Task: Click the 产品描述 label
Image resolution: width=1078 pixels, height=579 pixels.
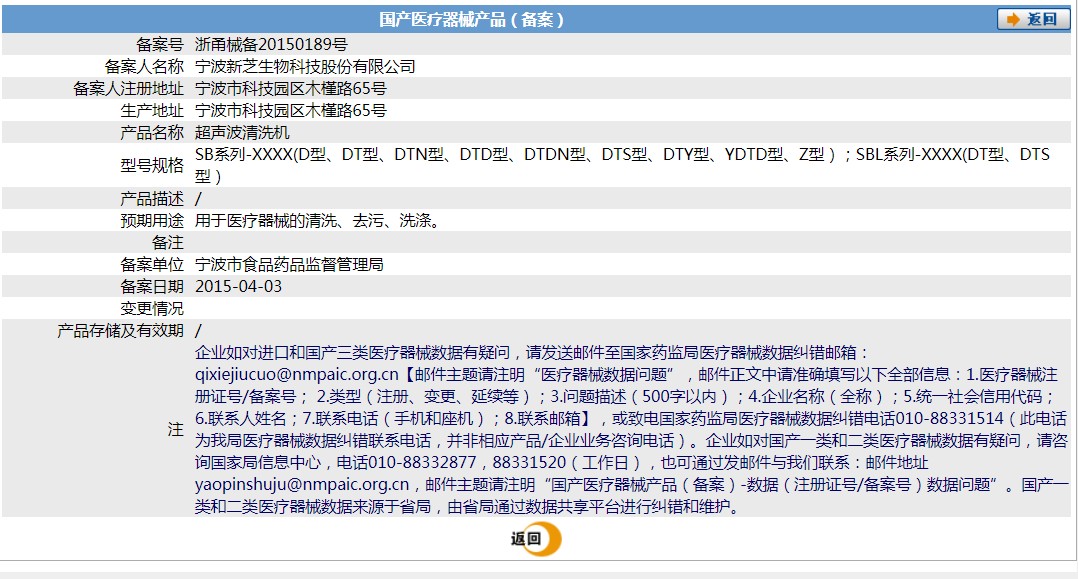Action: click(x=152, y=199)
